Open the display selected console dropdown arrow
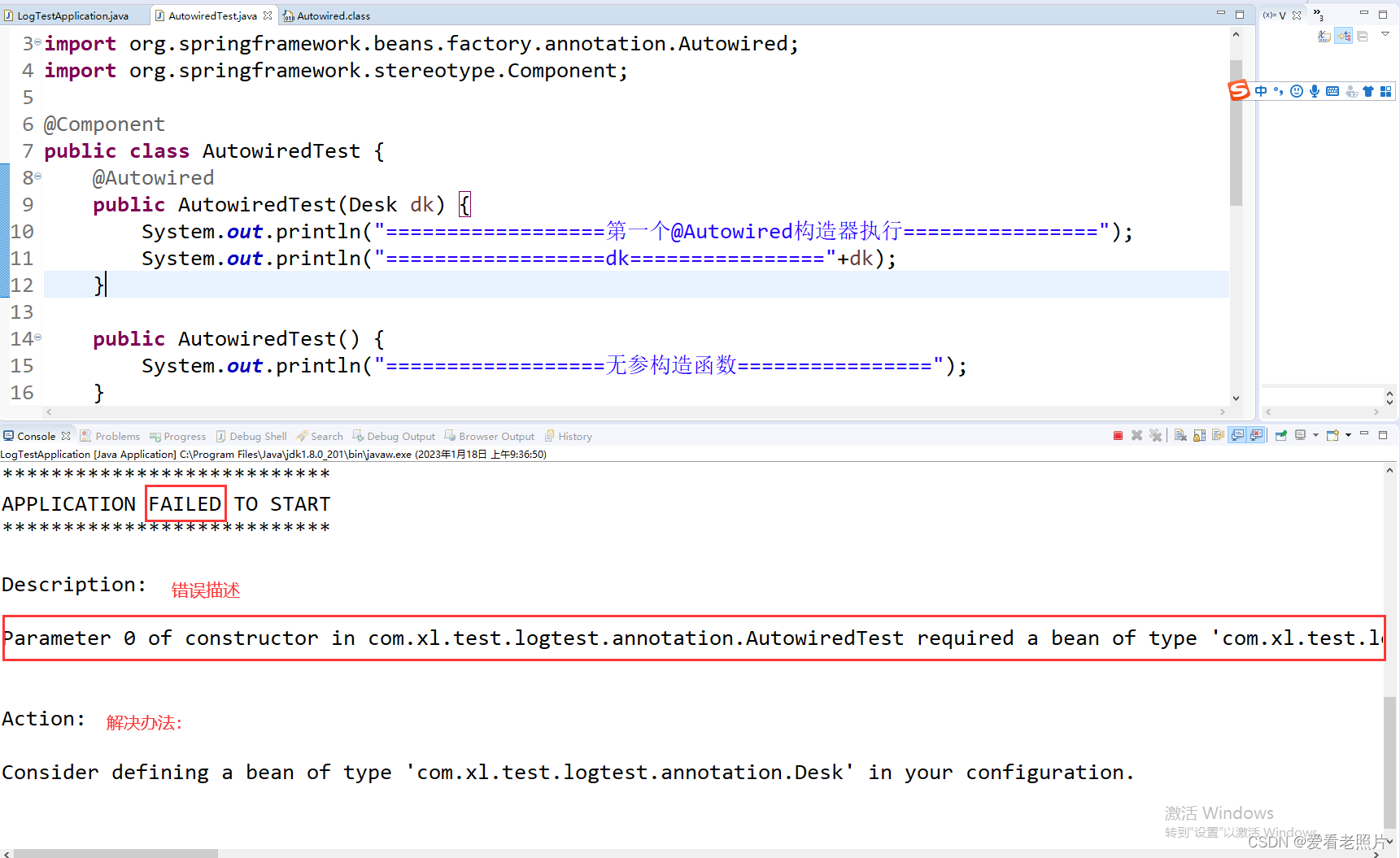This screenshot has width=1400, height=858. pyautogui.click(x=1315, y=436)
